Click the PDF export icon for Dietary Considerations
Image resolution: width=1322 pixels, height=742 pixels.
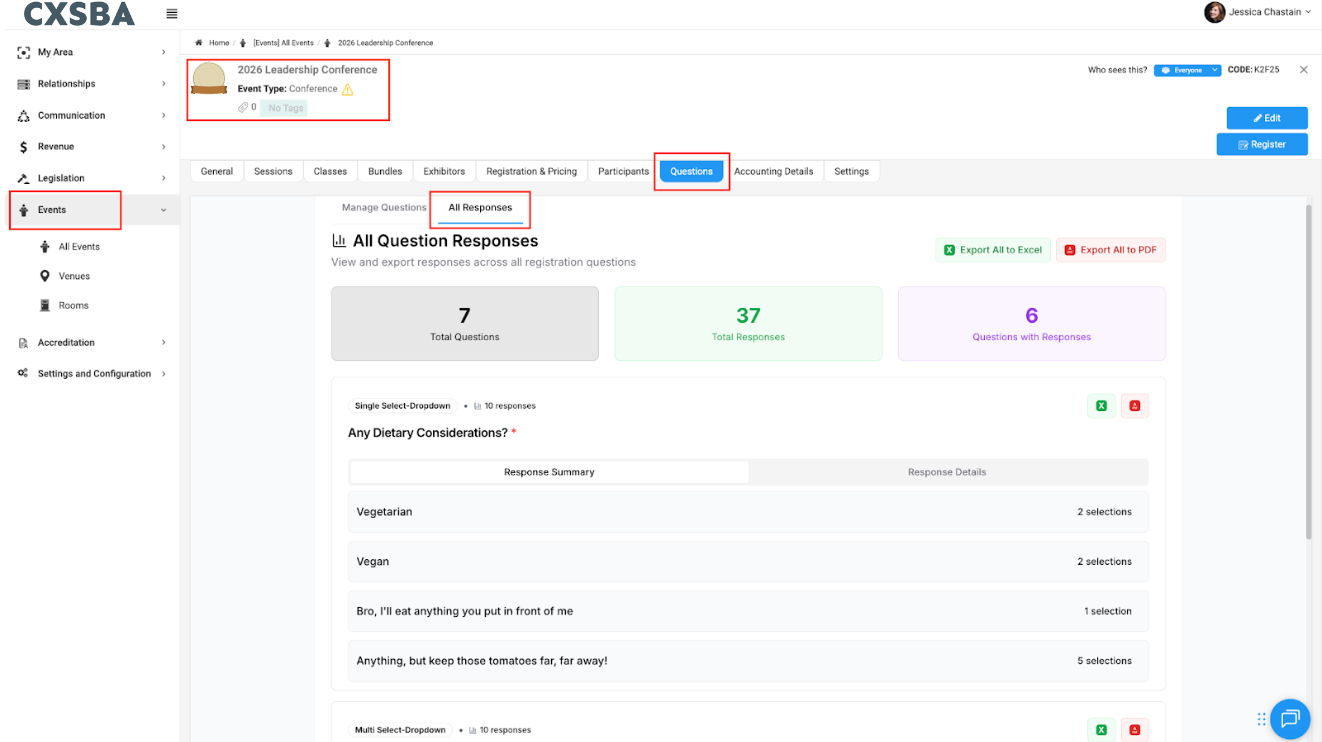(1135, 406)
